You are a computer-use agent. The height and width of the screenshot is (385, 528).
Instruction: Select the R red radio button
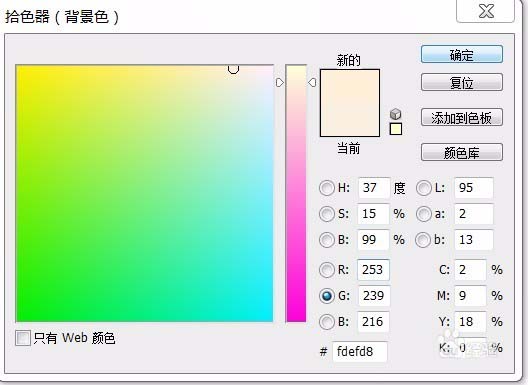pyautogui.click(x=326, y=270)
